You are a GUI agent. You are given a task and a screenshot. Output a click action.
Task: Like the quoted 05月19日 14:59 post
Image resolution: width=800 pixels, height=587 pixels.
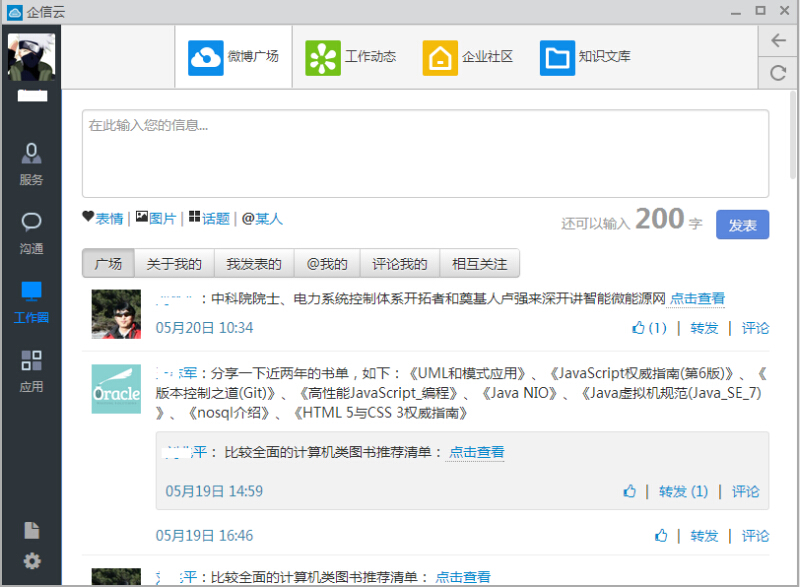630,491
